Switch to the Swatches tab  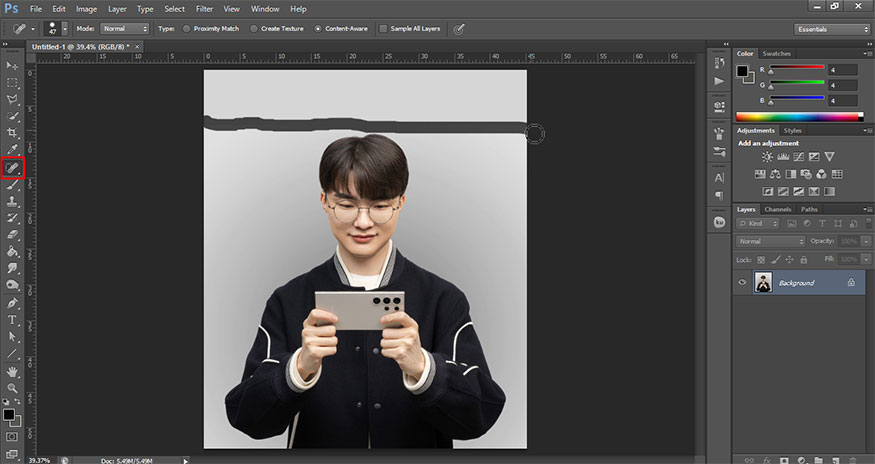[777, 53]
